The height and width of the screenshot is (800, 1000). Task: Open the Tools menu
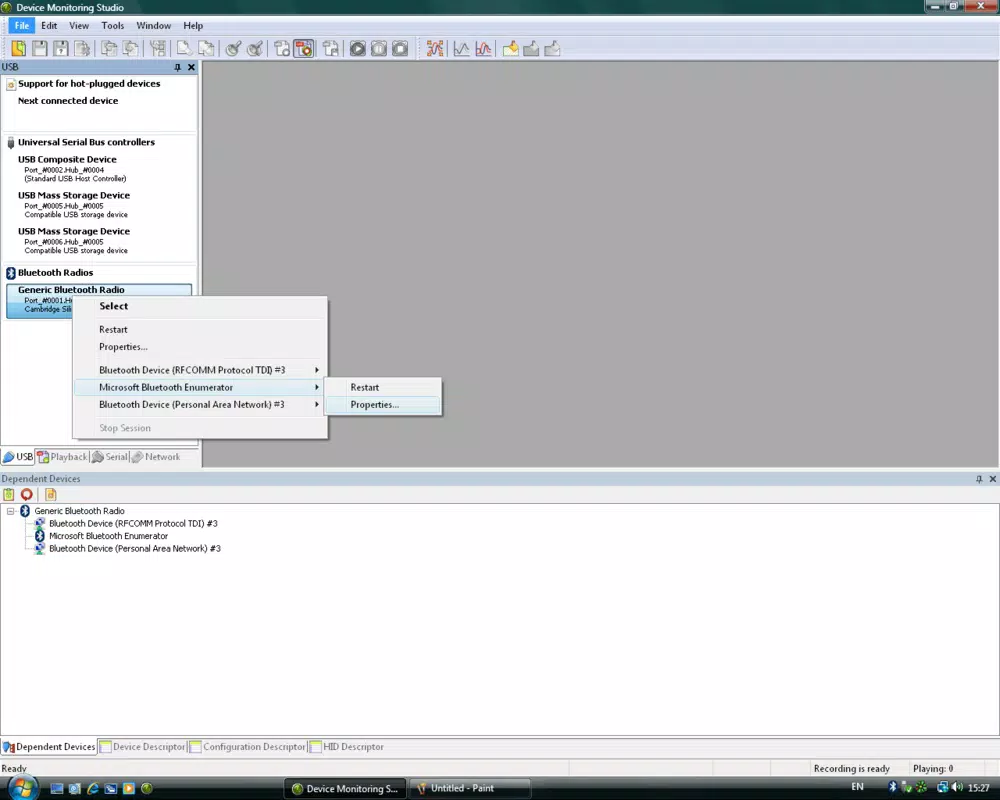[x=113, y=26]
